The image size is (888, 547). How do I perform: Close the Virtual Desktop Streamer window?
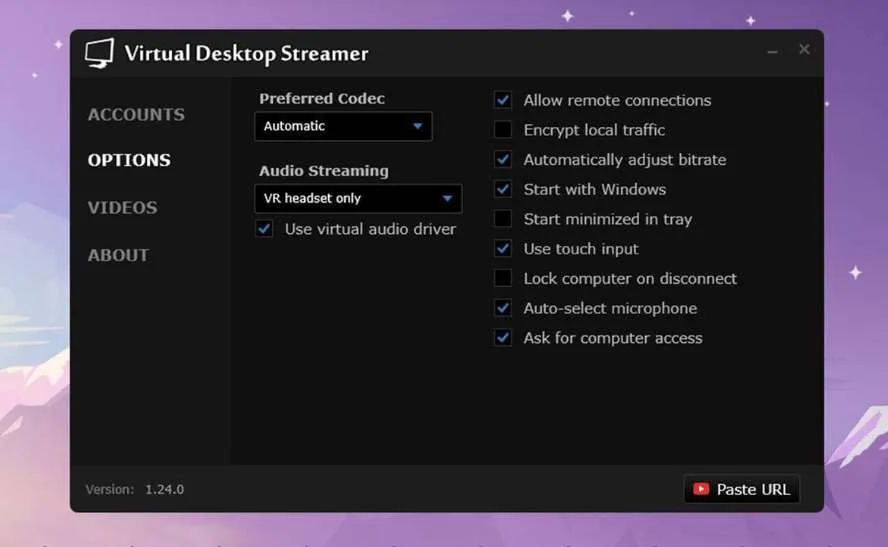pos(804,50)
